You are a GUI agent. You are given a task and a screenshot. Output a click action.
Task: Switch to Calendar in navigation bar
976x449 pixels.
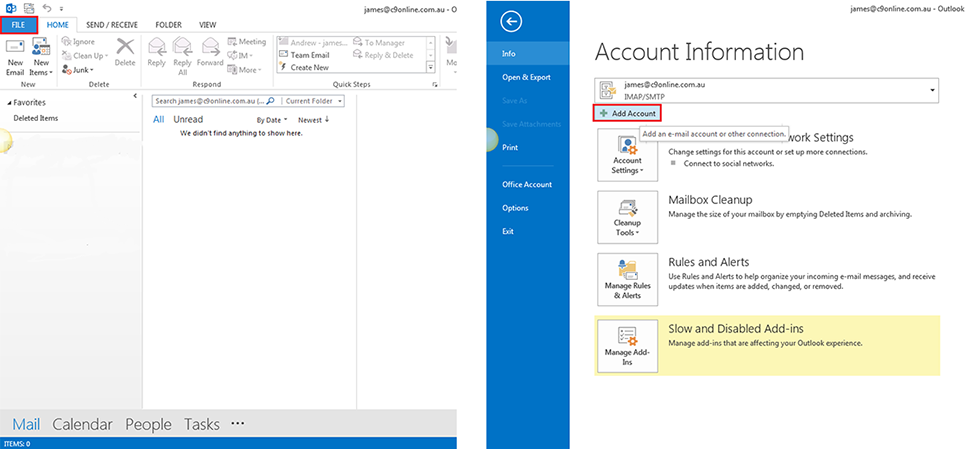tap(82, 424)
